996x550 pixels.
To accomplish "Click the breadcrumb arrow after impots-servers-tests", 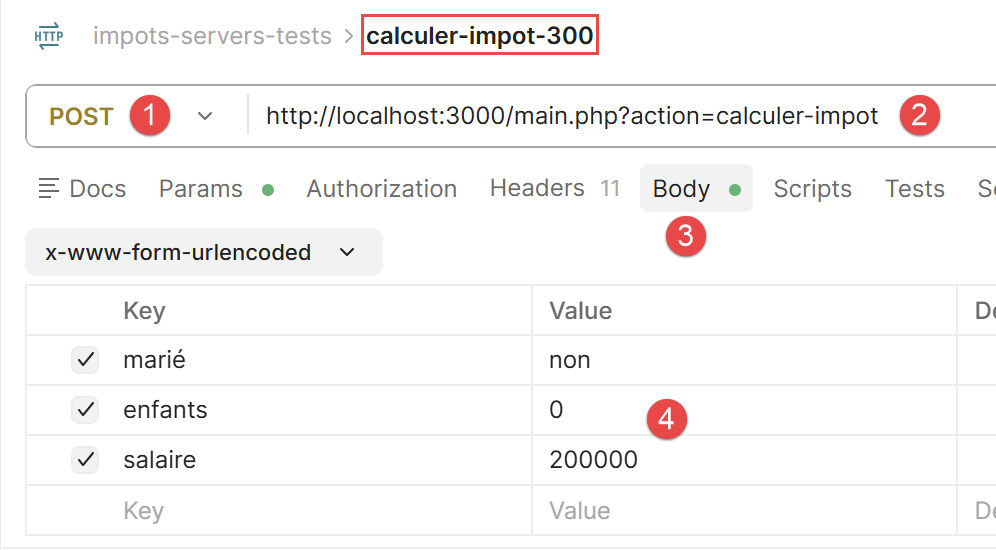I will coord(348,36).
